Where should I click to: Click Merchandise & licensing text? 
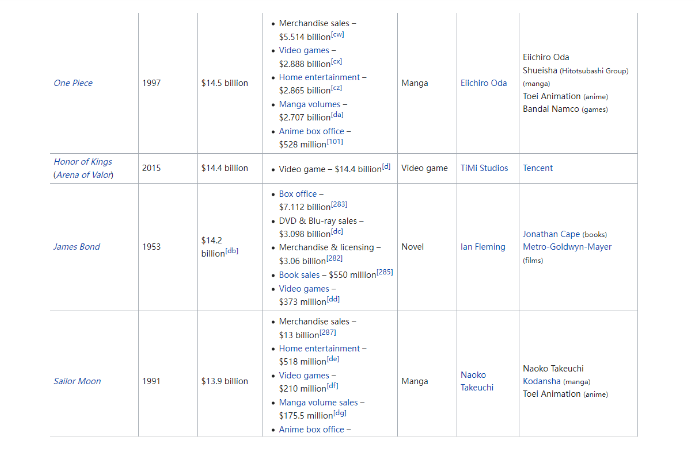[327, 247]
